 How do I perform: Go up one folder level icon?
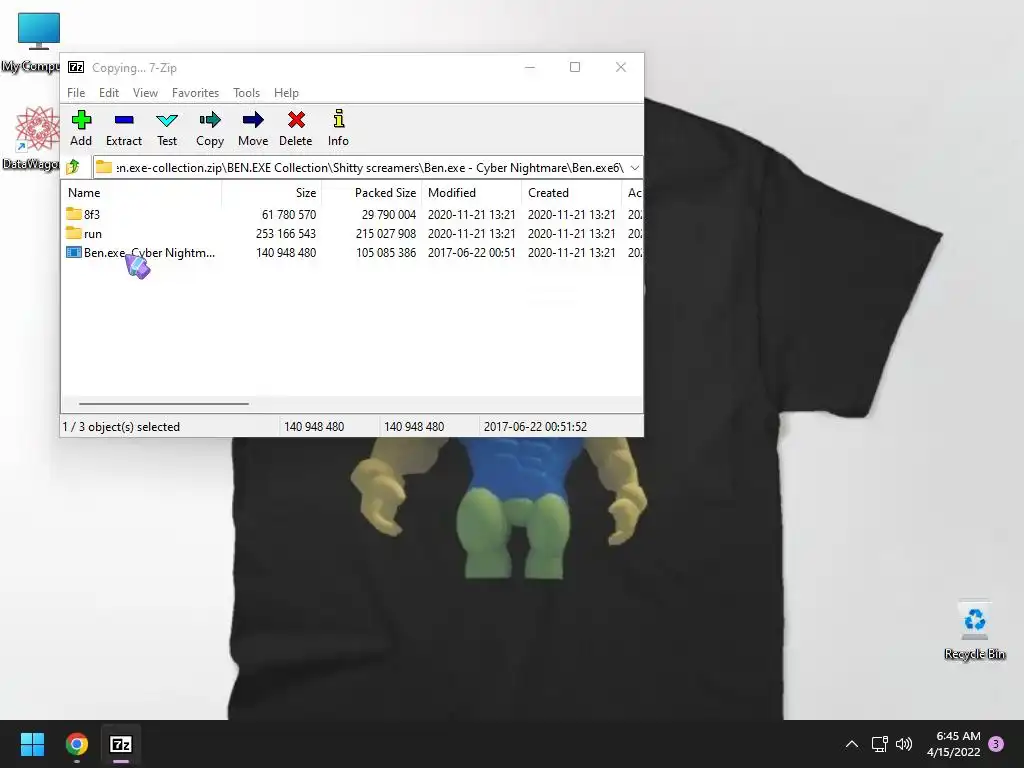point(73,167)
